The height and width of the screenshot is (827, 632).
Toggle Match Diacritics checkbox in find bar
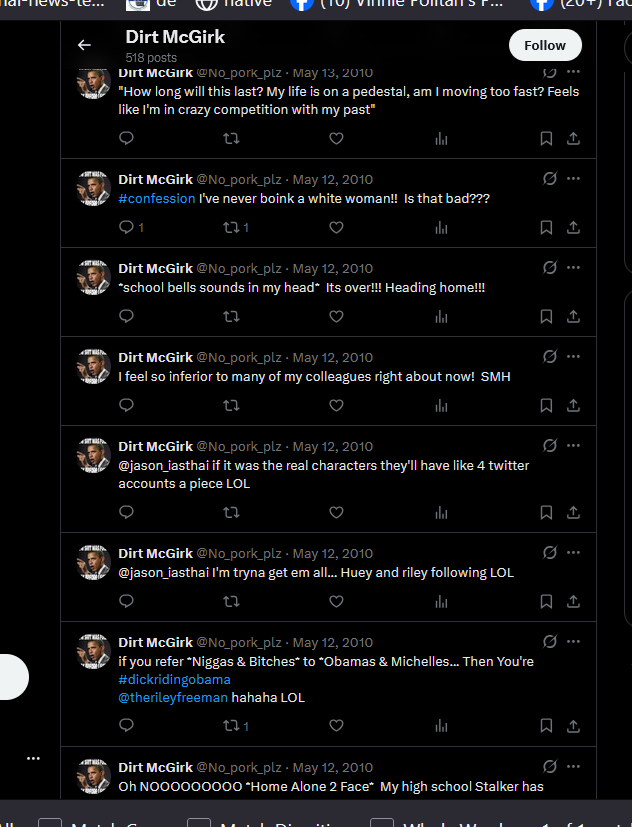point(199,823)
